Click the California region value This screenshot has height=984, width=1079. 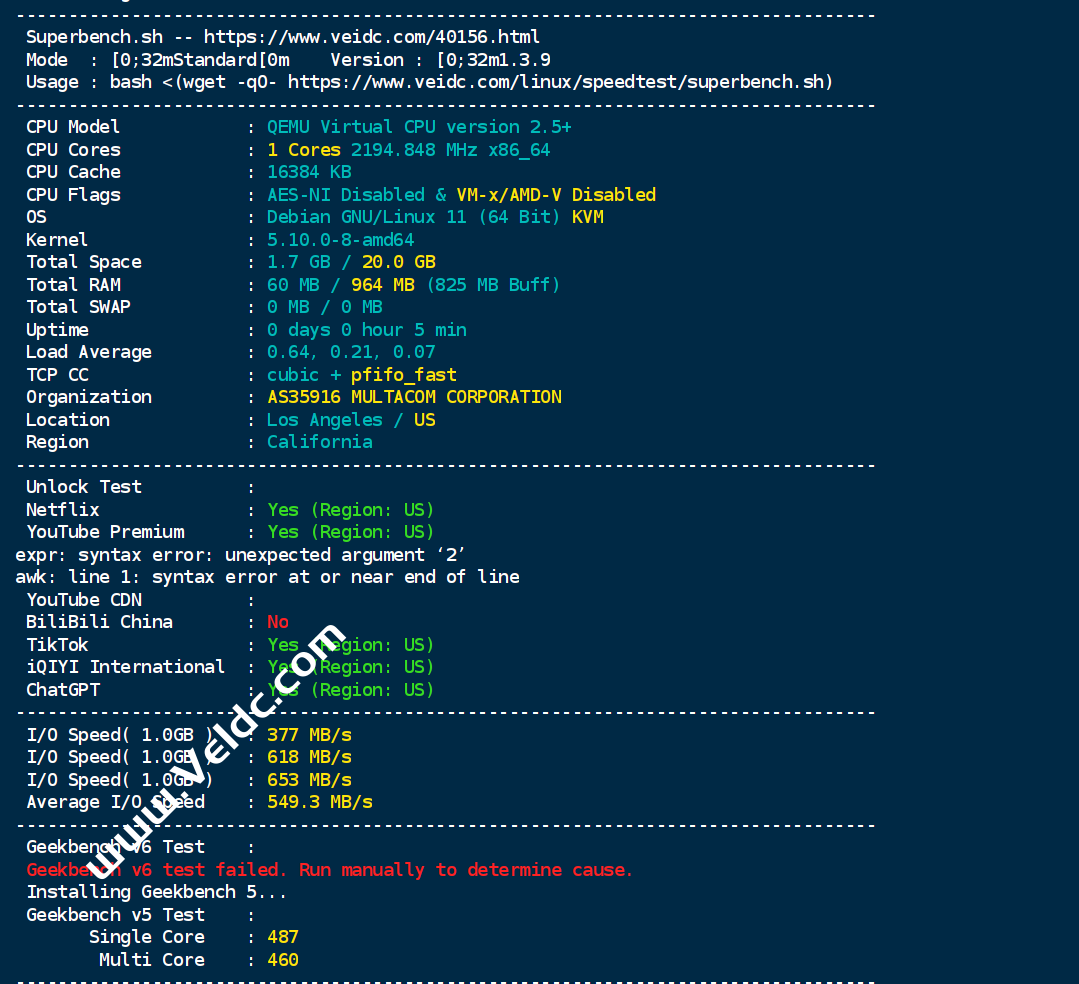click(319, 442)
